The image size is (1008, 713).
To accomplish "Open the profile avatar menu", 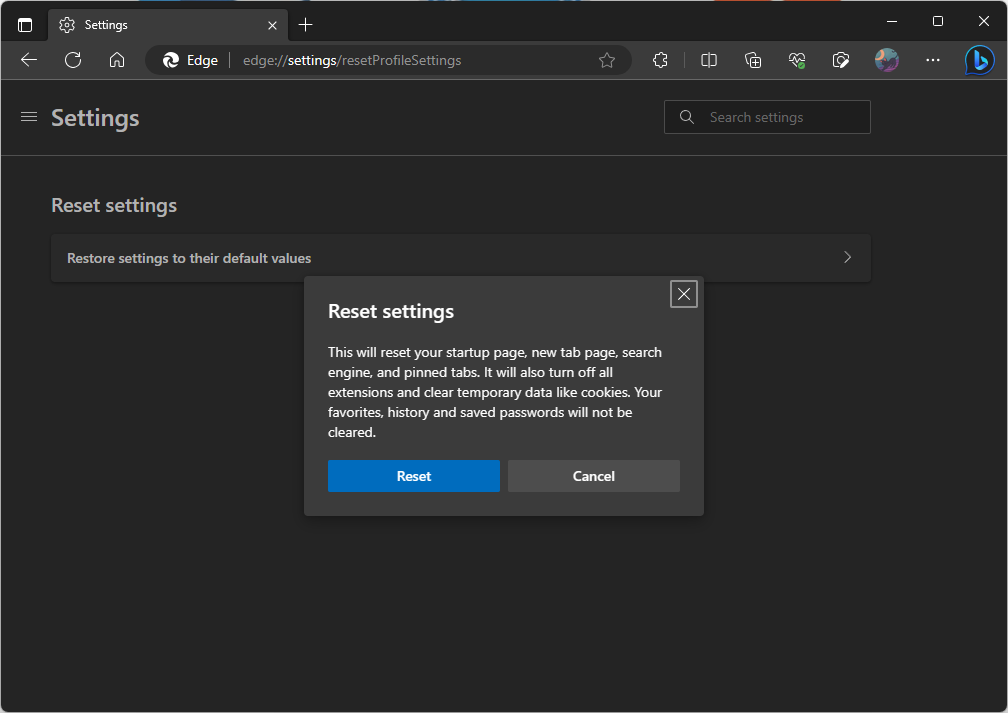I will 886,60.
